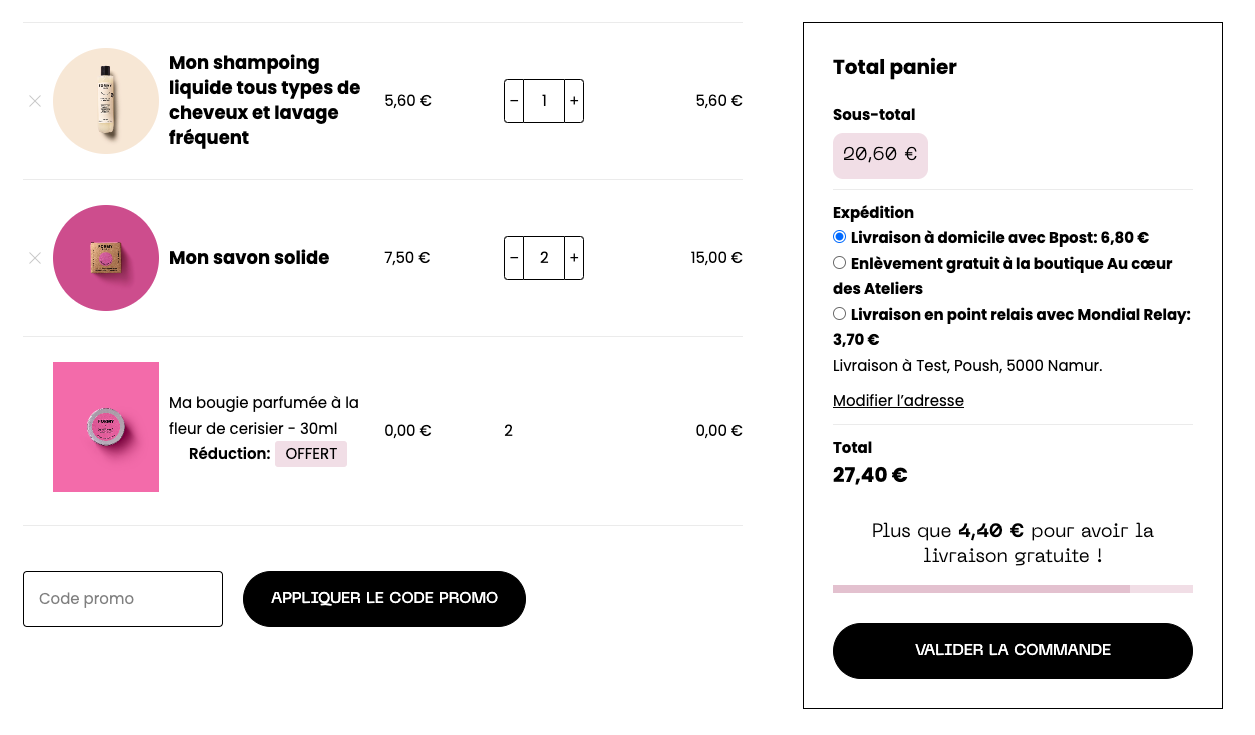Open Mon savon solide product title link

coord(249,258)
